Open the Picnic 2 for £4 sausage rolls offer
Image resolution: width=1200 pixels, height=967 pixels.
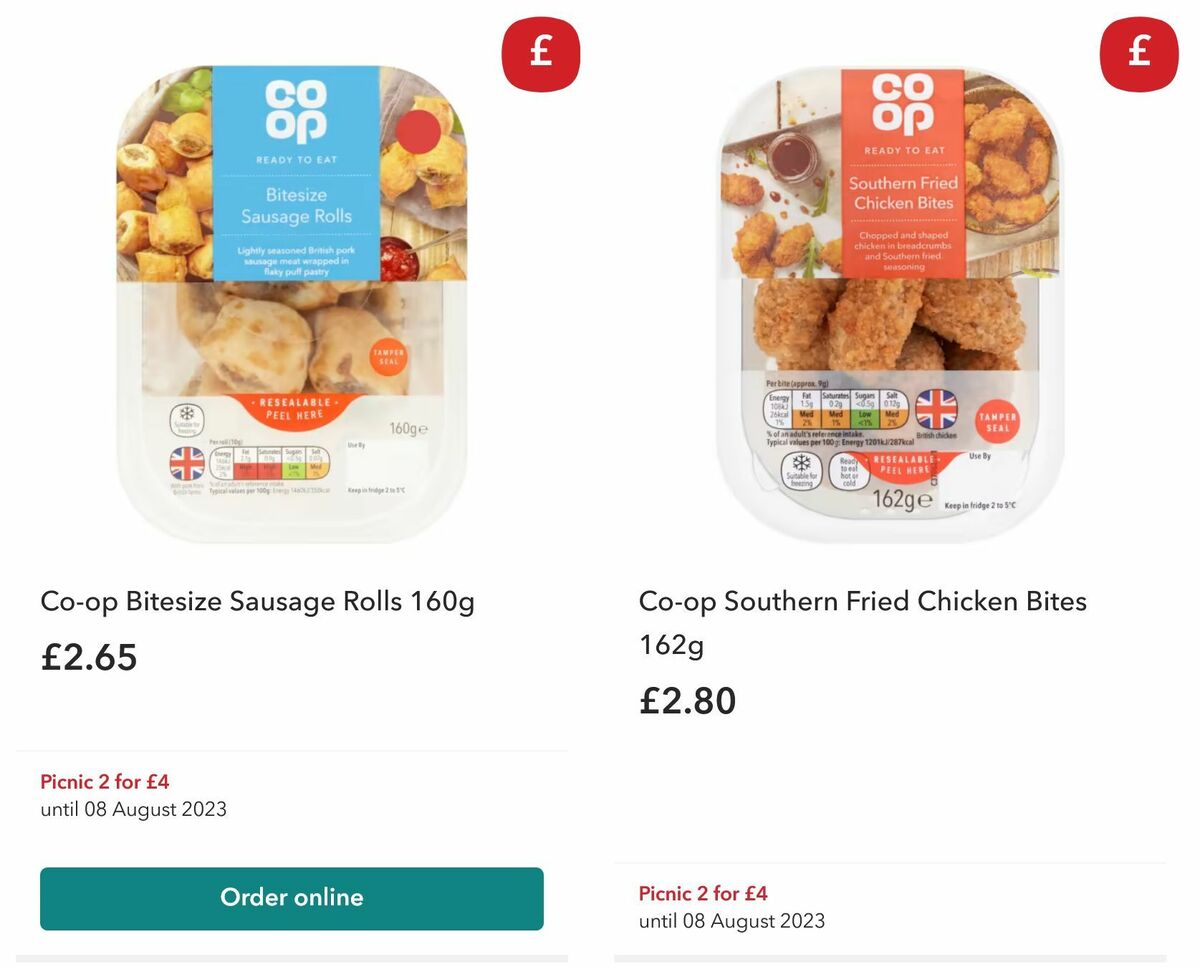[x=105, y=781]
